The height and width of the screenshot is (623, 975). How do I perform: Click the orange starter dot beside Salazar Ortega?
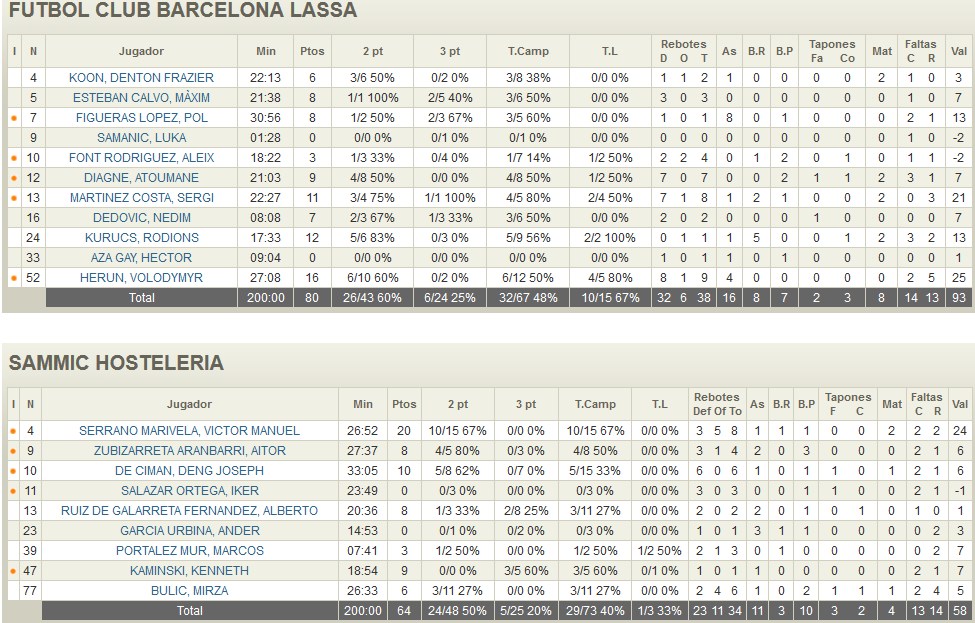tap(14, 491)
